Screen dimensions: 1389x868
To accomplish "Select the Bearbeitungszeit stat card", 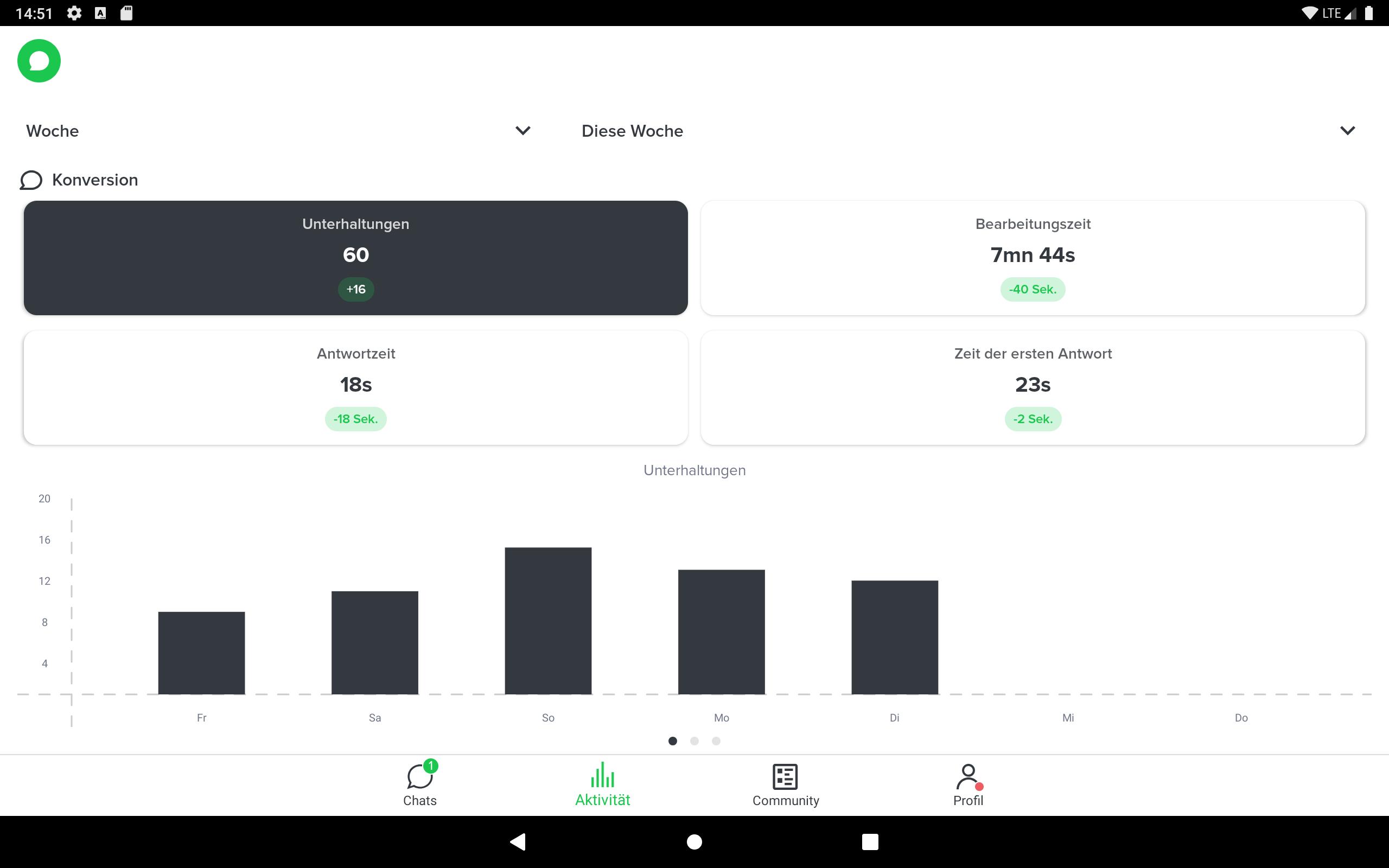I will [1033, 258].
